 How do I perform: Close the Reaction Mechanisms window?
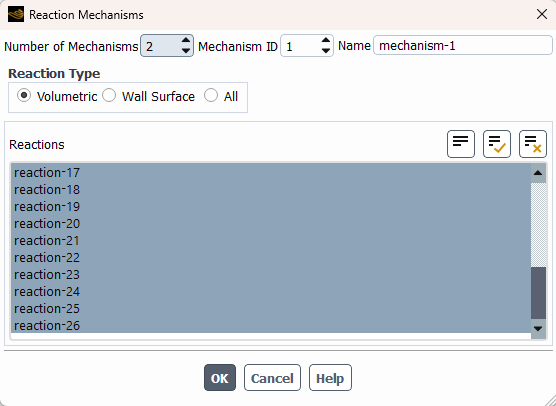pos(541,15)
